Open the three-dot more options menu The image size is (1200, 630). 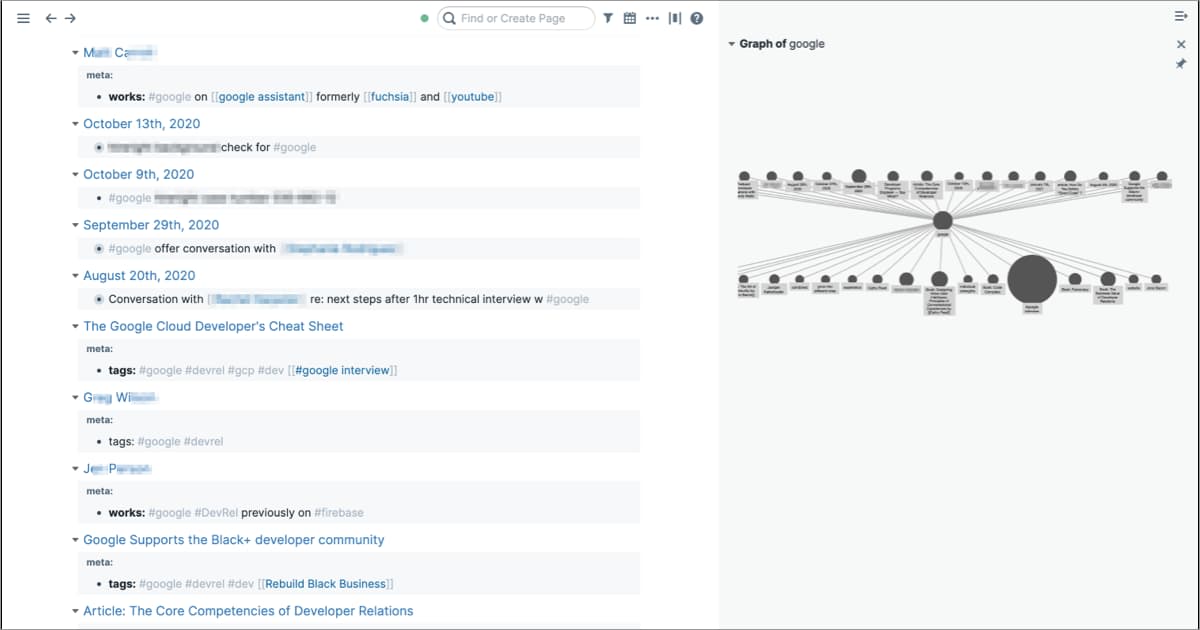[653, 18]
